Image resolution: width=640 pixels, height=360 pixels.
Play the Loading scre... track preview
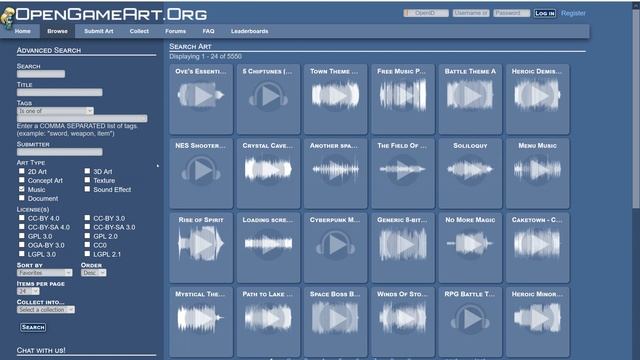268,244
